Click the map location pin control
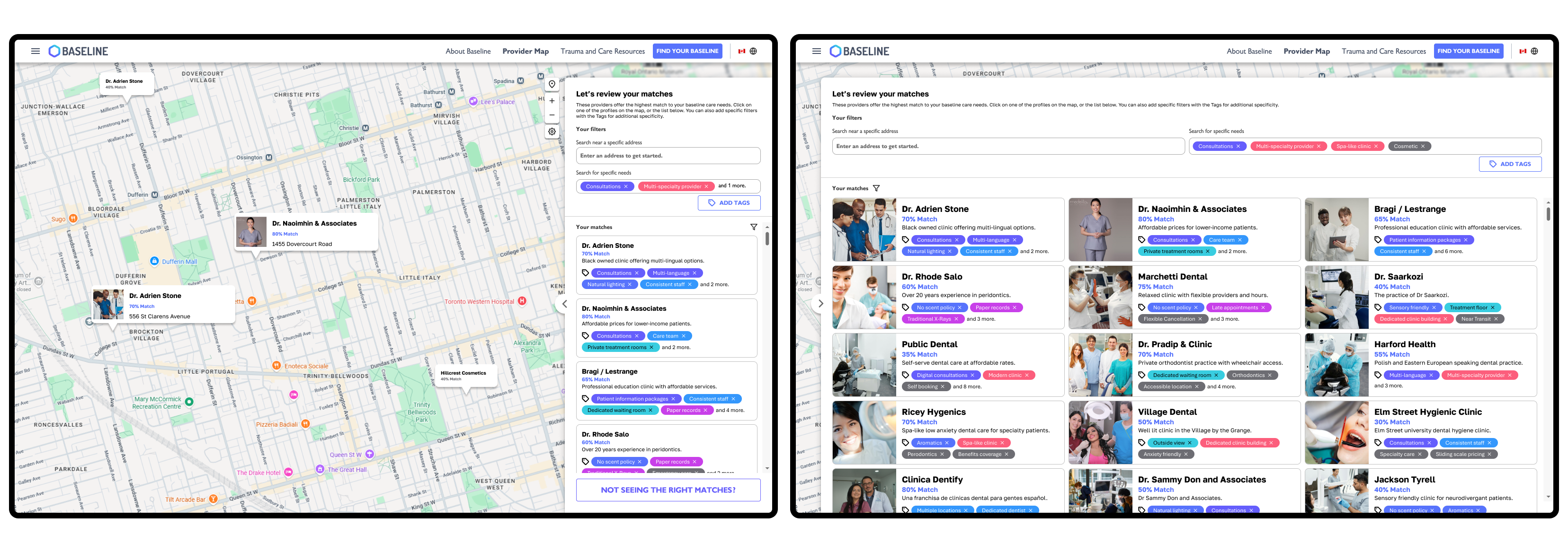This screenshot has height=552, width=1568. (552, 85)
